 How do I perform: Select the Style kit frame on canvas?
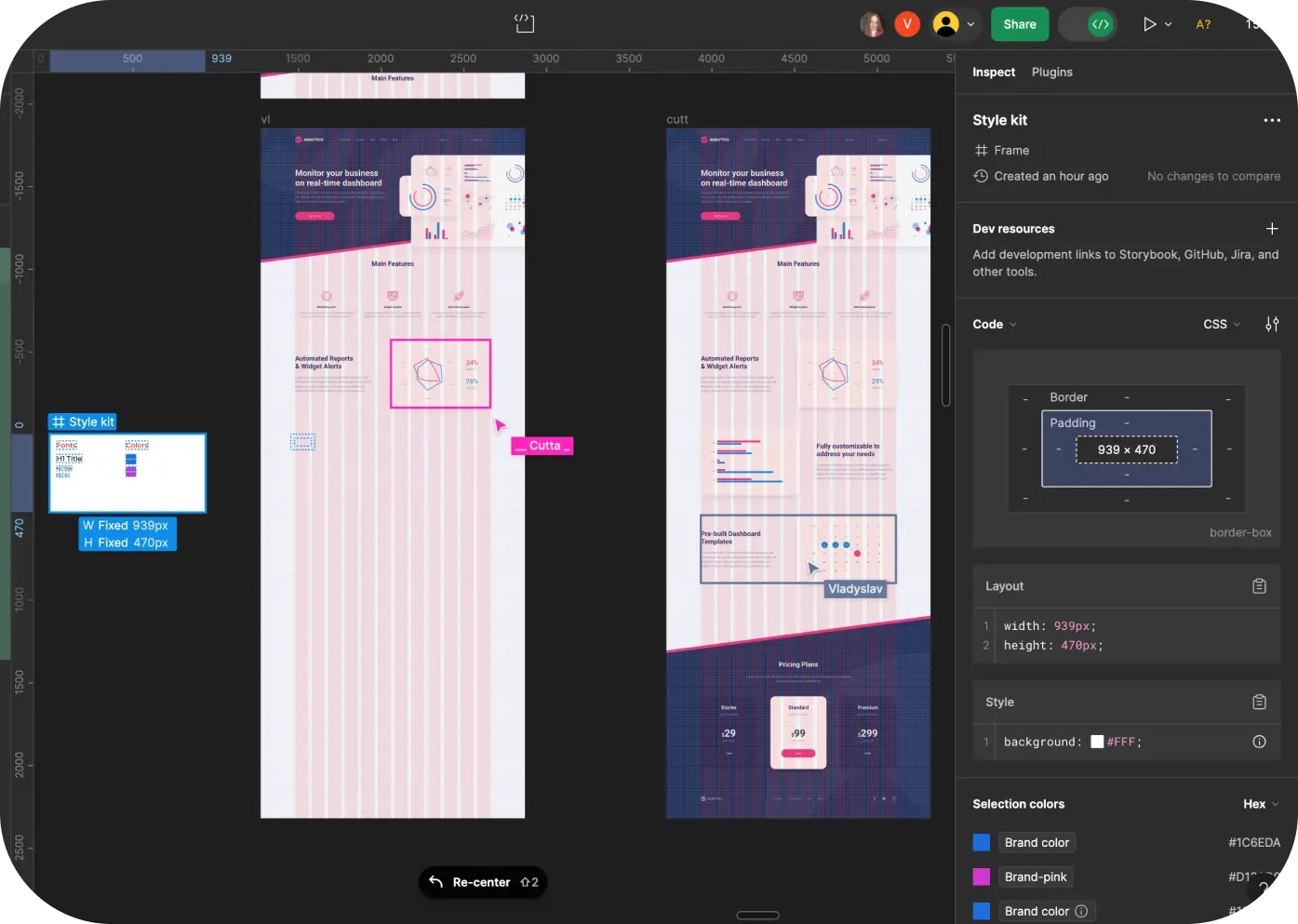(127, 473)
